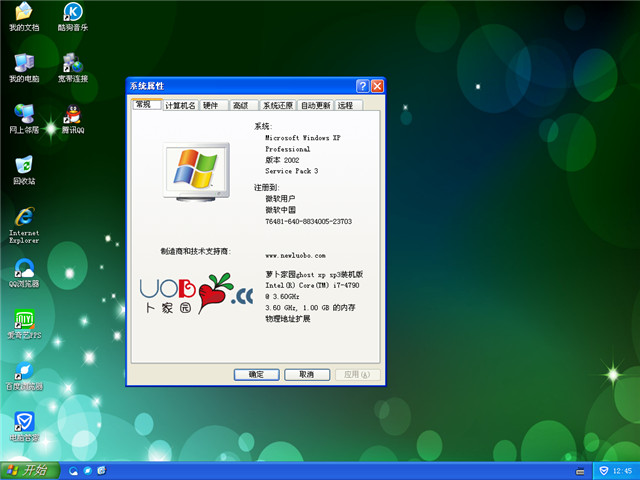Select the 我的电脑 desktop icon
The width and height of the screenshot is (640, 480).
point(24,68)
